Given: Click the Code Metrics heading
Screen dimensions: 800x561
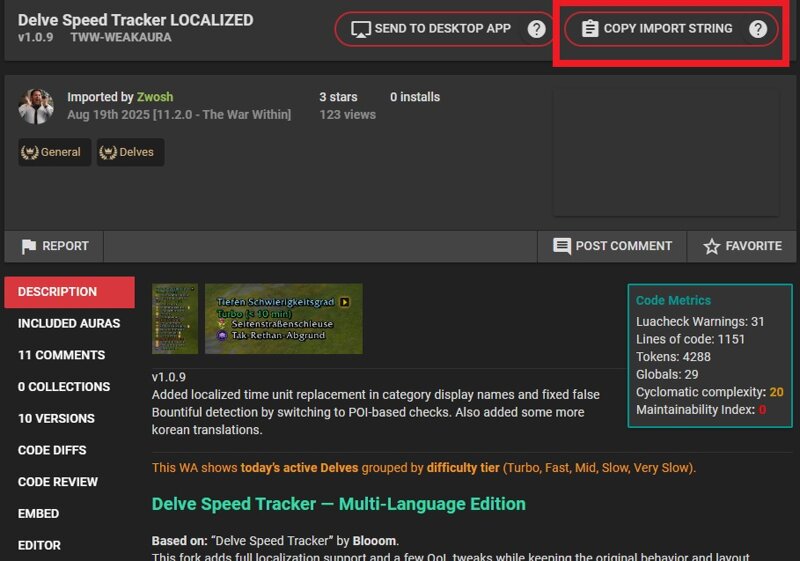Looking at the screenshot, I should [673, 300].
